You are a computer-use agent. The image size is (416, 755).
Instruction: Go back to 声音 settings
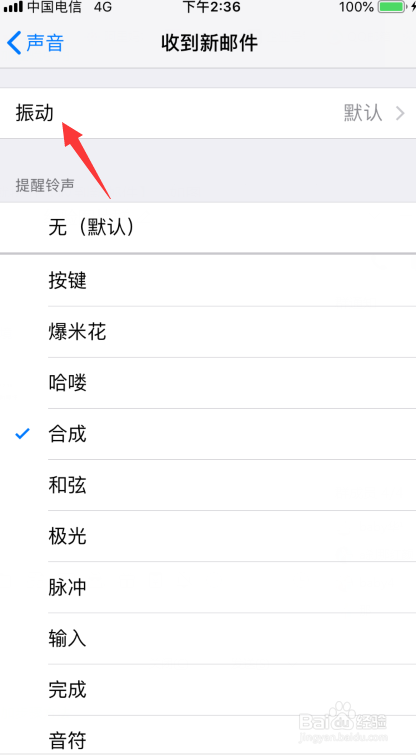pyautogui.click(x=36, y=43)
